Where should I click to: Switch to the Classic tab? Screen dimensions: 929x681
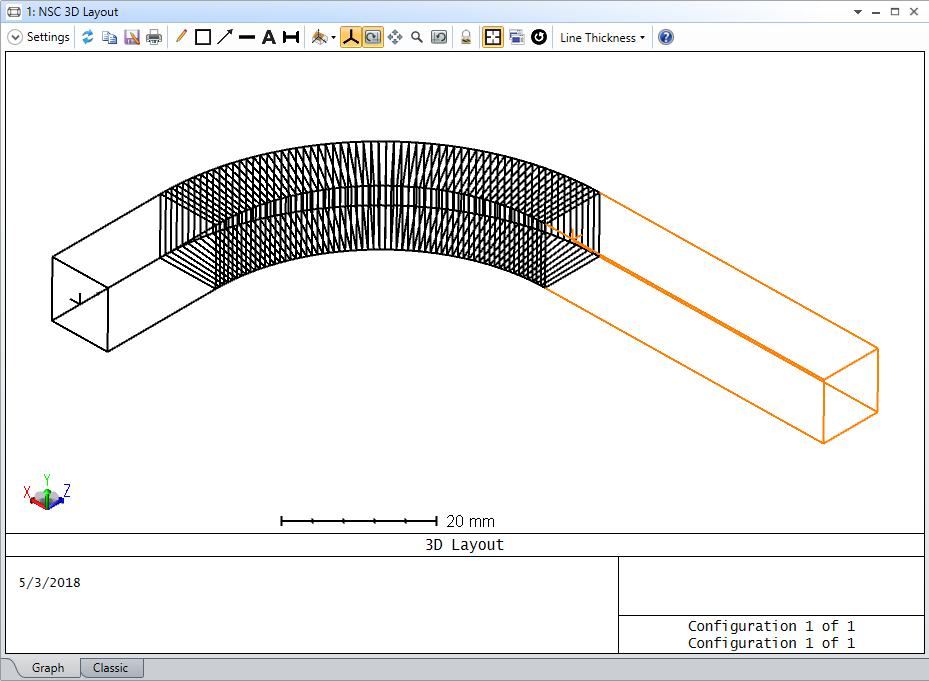[x=111, y=668]
